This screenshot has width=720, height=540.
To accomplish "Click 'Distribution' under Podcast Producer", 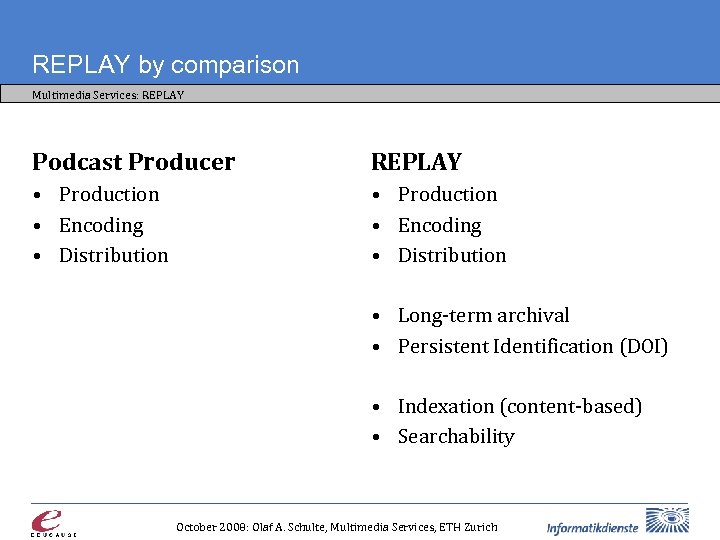I will click(x=114, y=255).
